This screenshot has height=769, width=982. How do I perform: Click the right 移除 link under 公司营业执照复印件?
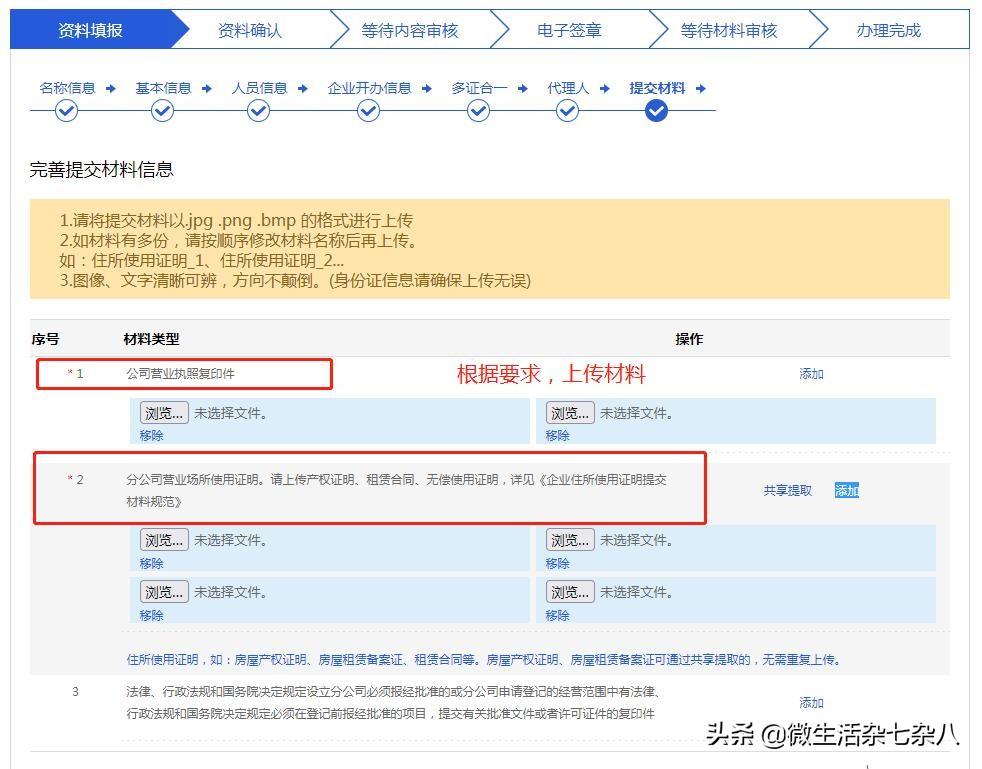(557, 436)
